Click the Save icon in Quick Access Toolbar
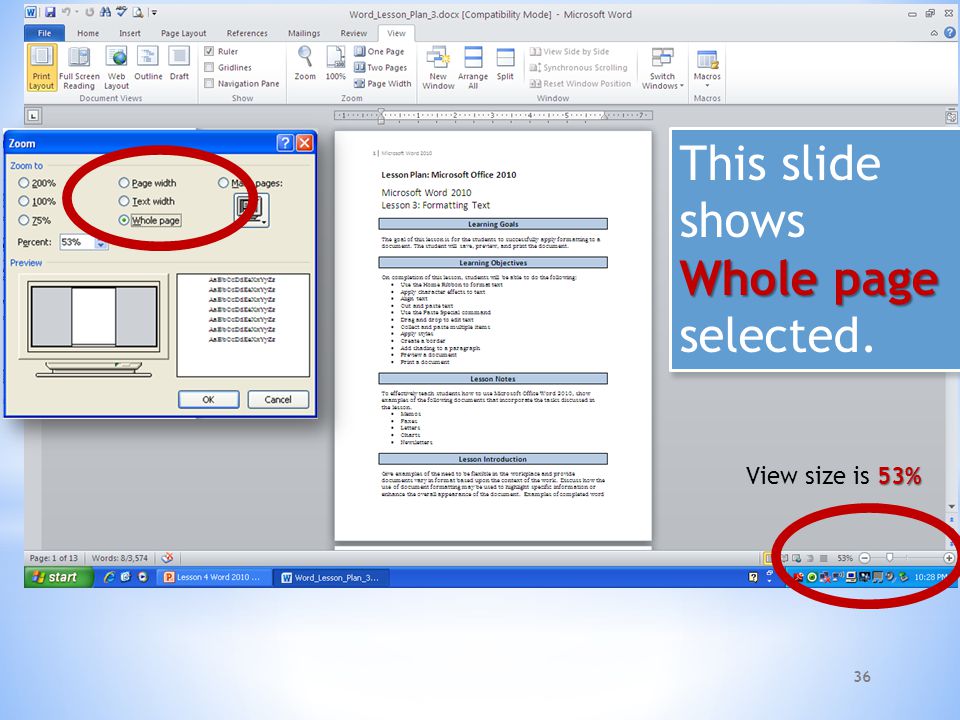Viewport: 960px width, 720px height. coord(50,12)
